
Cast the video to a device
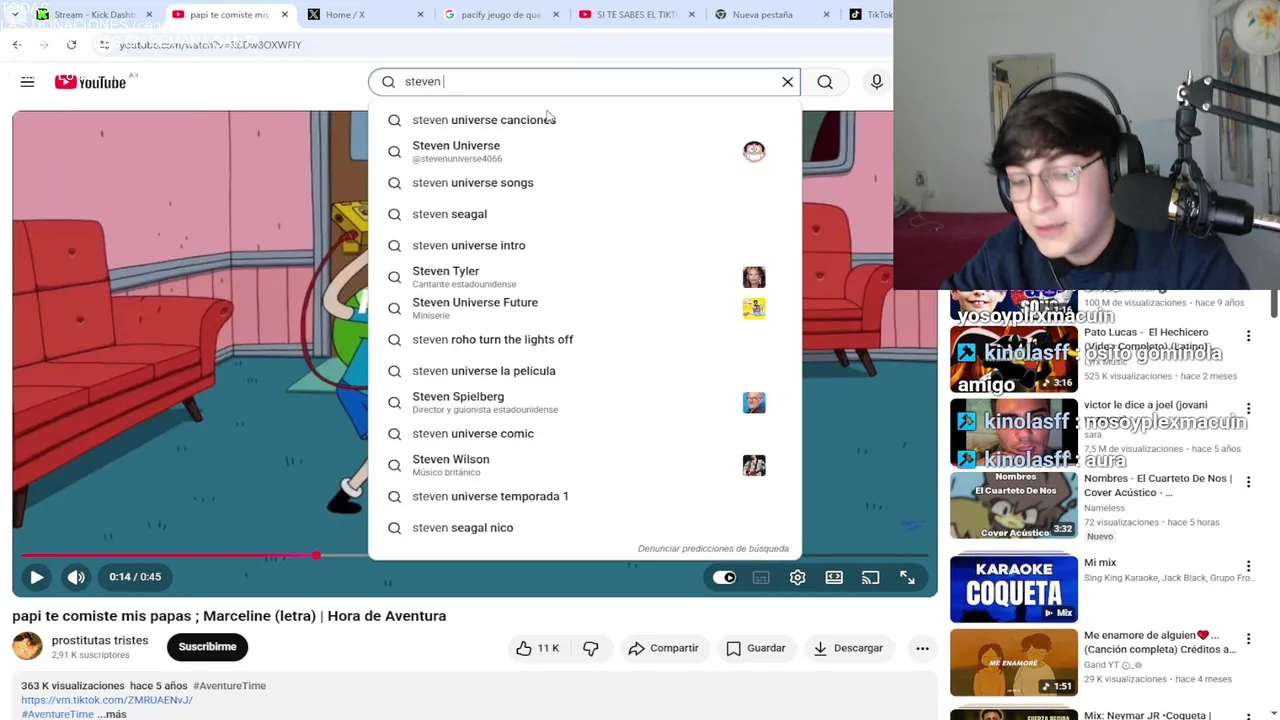click(871, 577)
